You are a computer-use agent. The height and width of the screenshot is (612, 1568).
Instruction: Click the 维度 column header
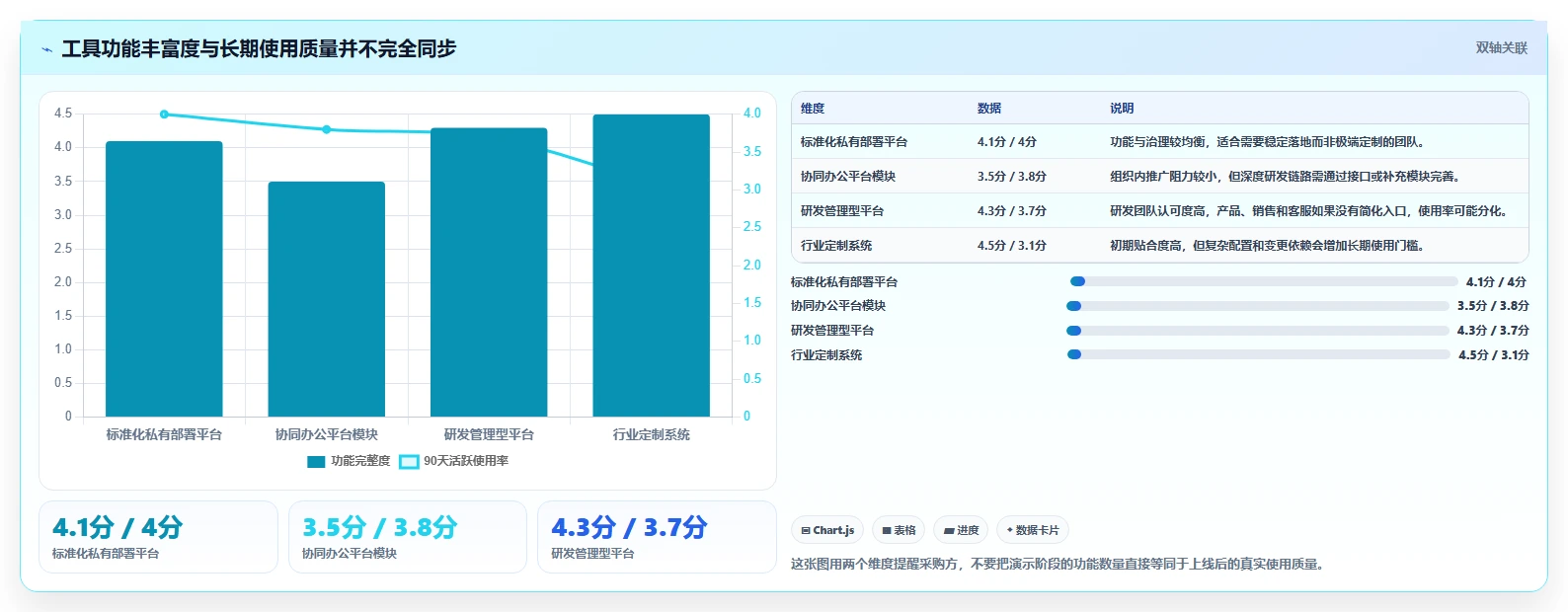coord(813,109)
